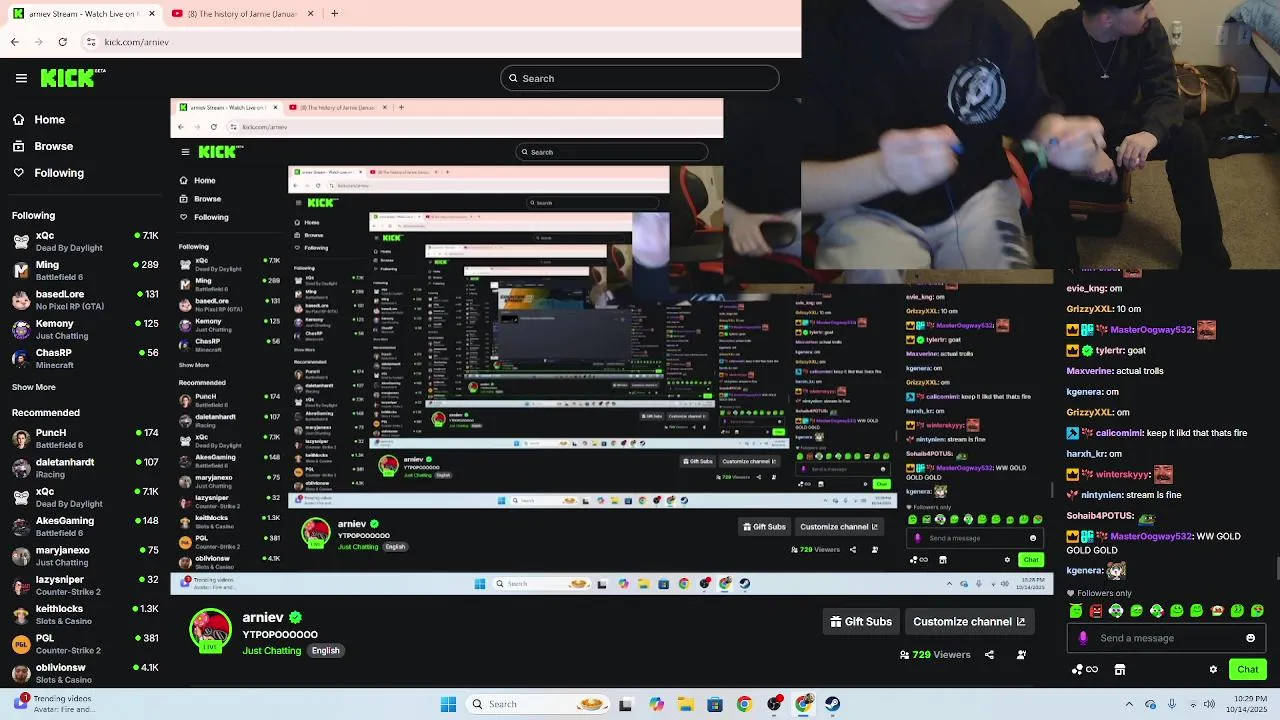
Task: Open Following in main Kick sidebar
Action: (48, 173)
